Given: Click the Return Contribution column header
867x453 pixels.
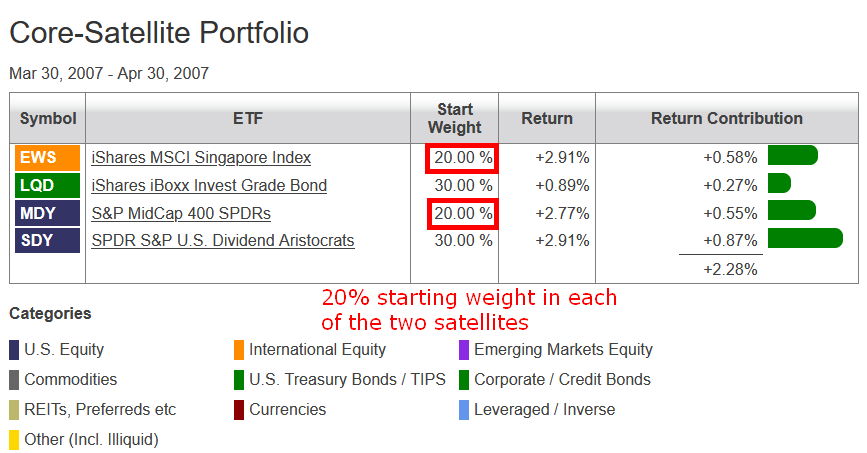Looking at the screenshot, I should pyautogui.click(x=727, y=118).
